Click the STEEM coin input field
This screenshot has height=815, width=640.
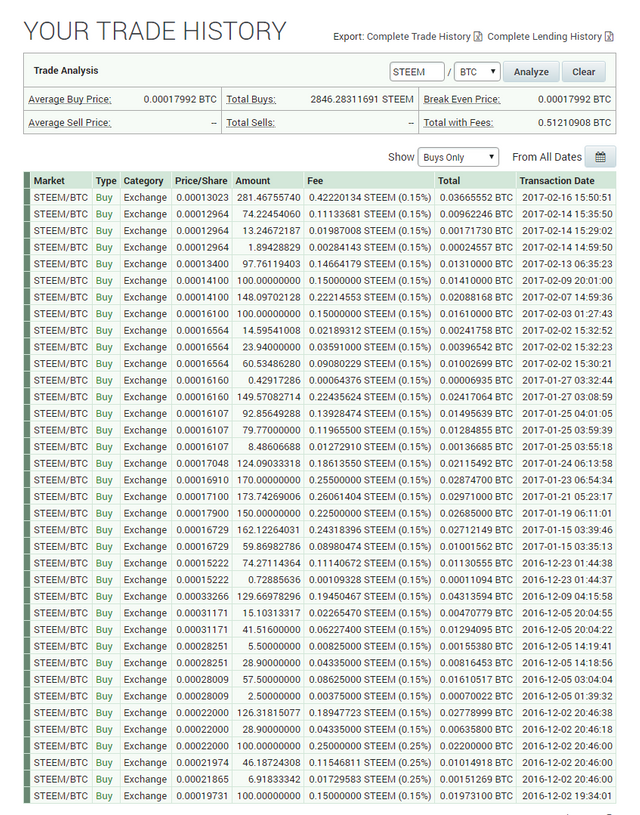(x=417, y=72)
